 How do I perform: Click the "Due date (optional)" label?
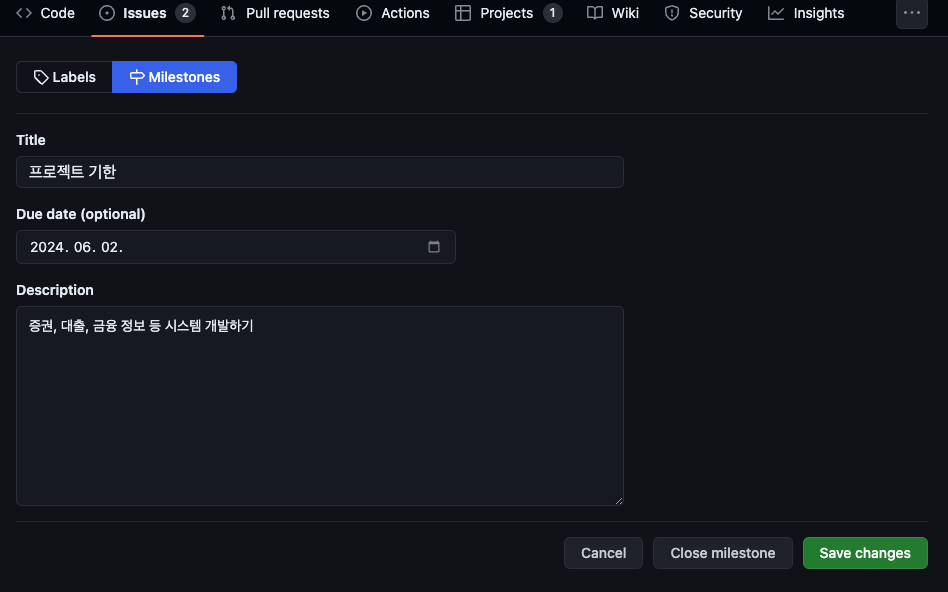click(81, 214)
